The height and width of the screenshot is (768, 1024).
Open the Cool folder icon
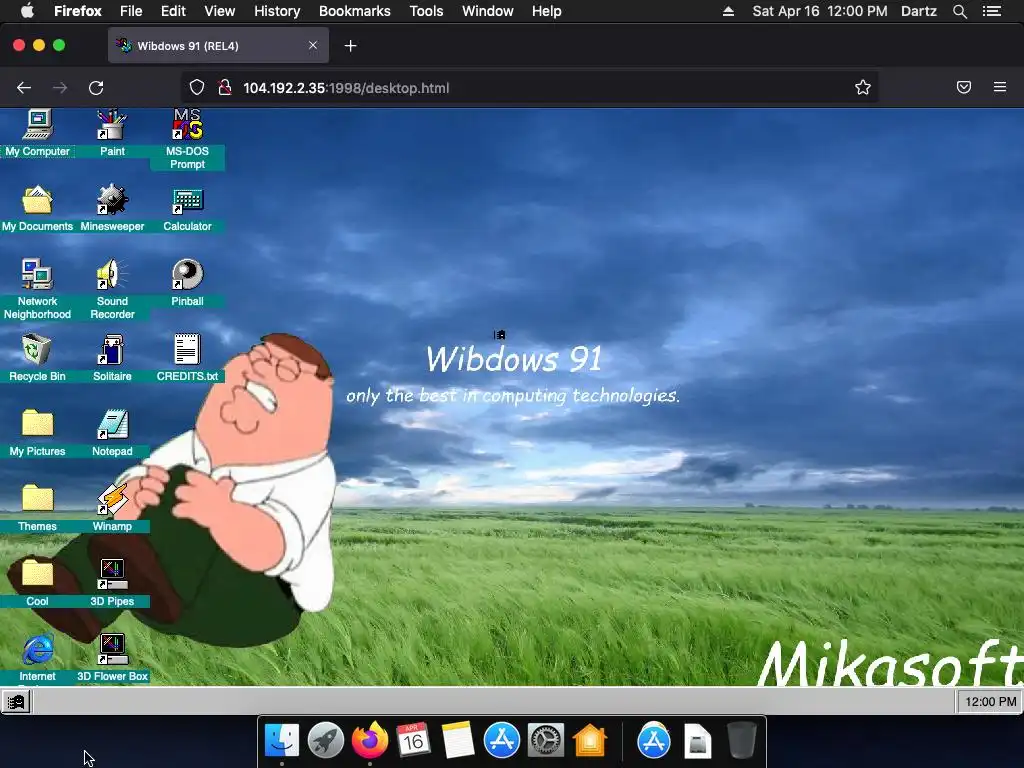[37, 583]
